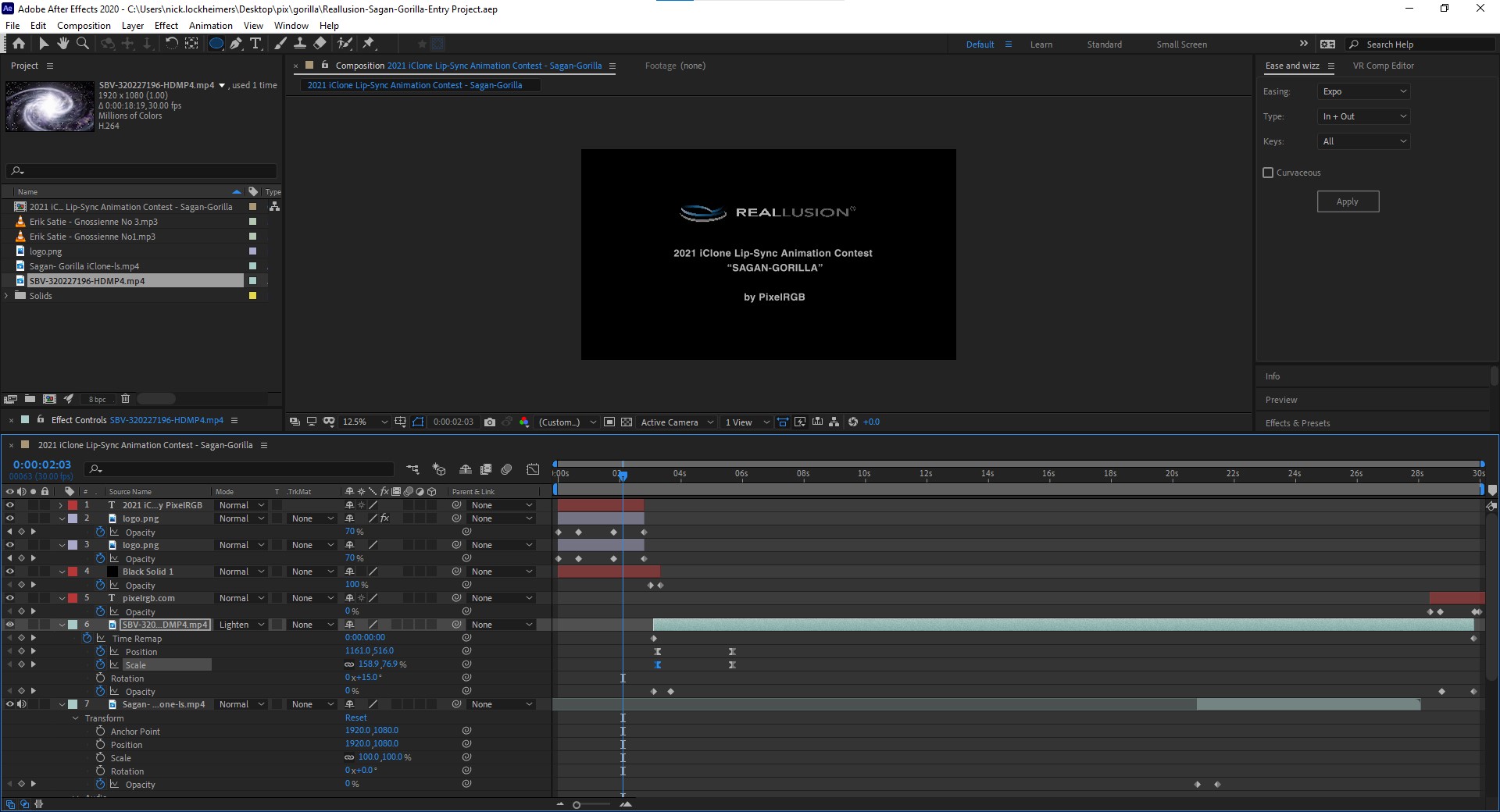Toggle Rotation stopwatch for layer 6

[100, 678]
